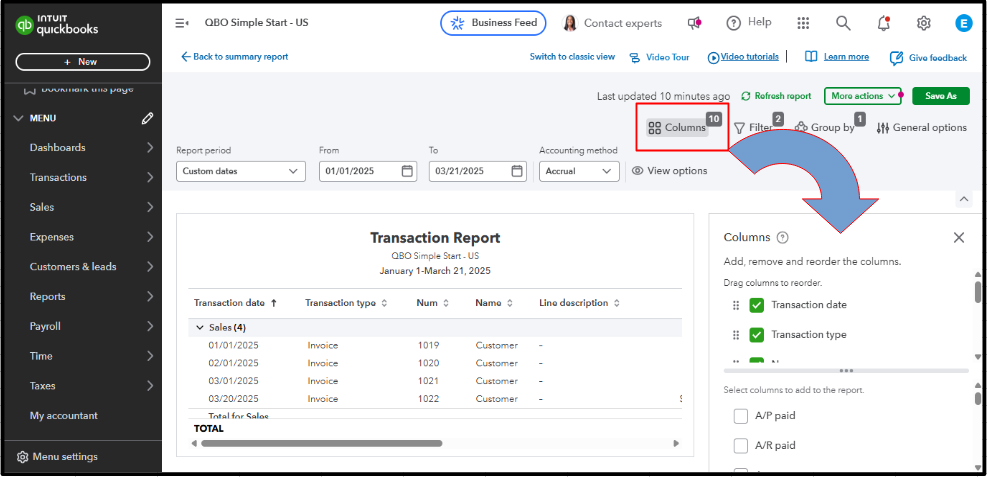Screen dimensions: 987x477
Task: Open the apps grid icon
Action: pos(803,23)
